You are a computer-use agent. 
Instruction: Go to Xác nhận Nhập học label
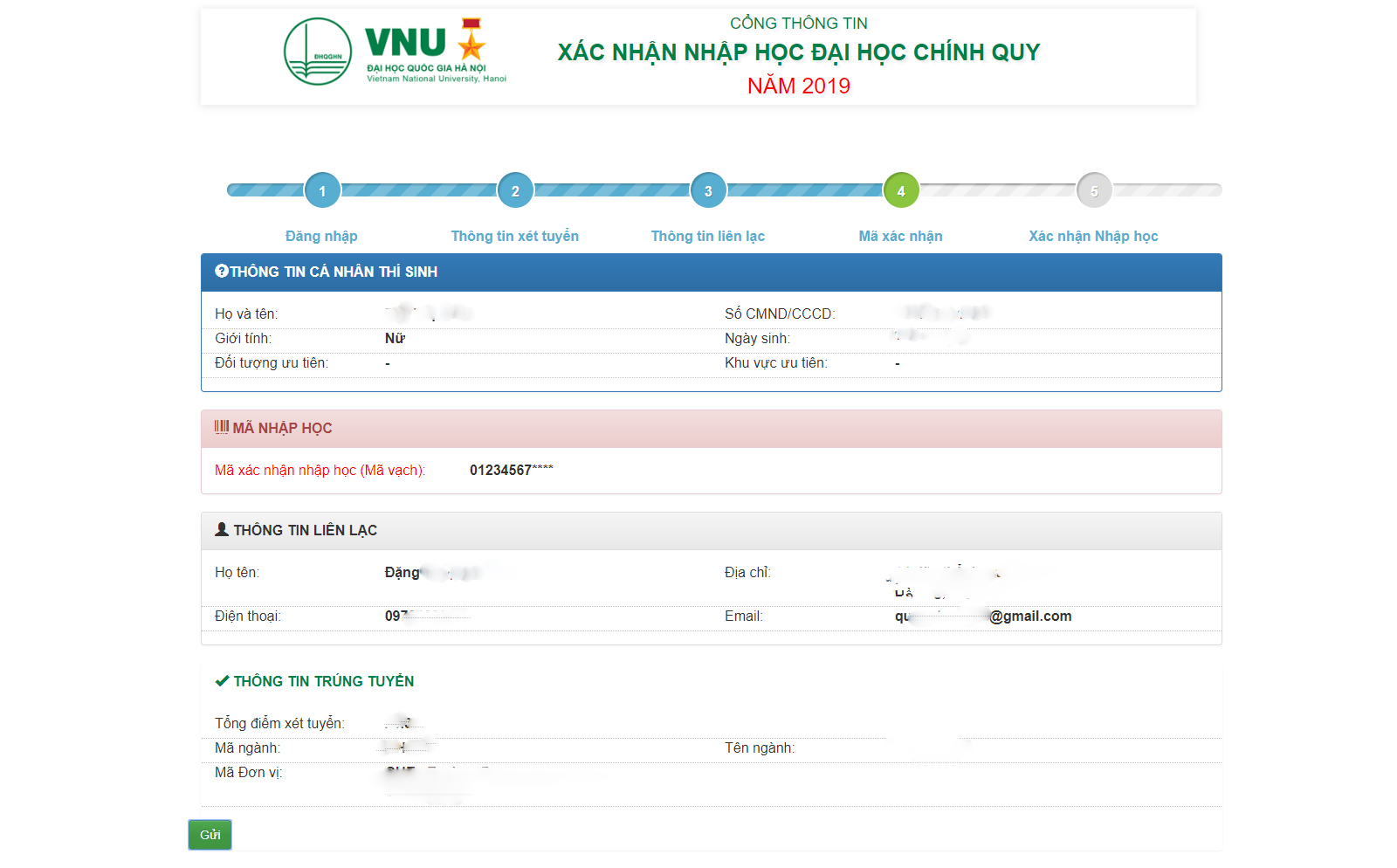(x=1093, y=236)
